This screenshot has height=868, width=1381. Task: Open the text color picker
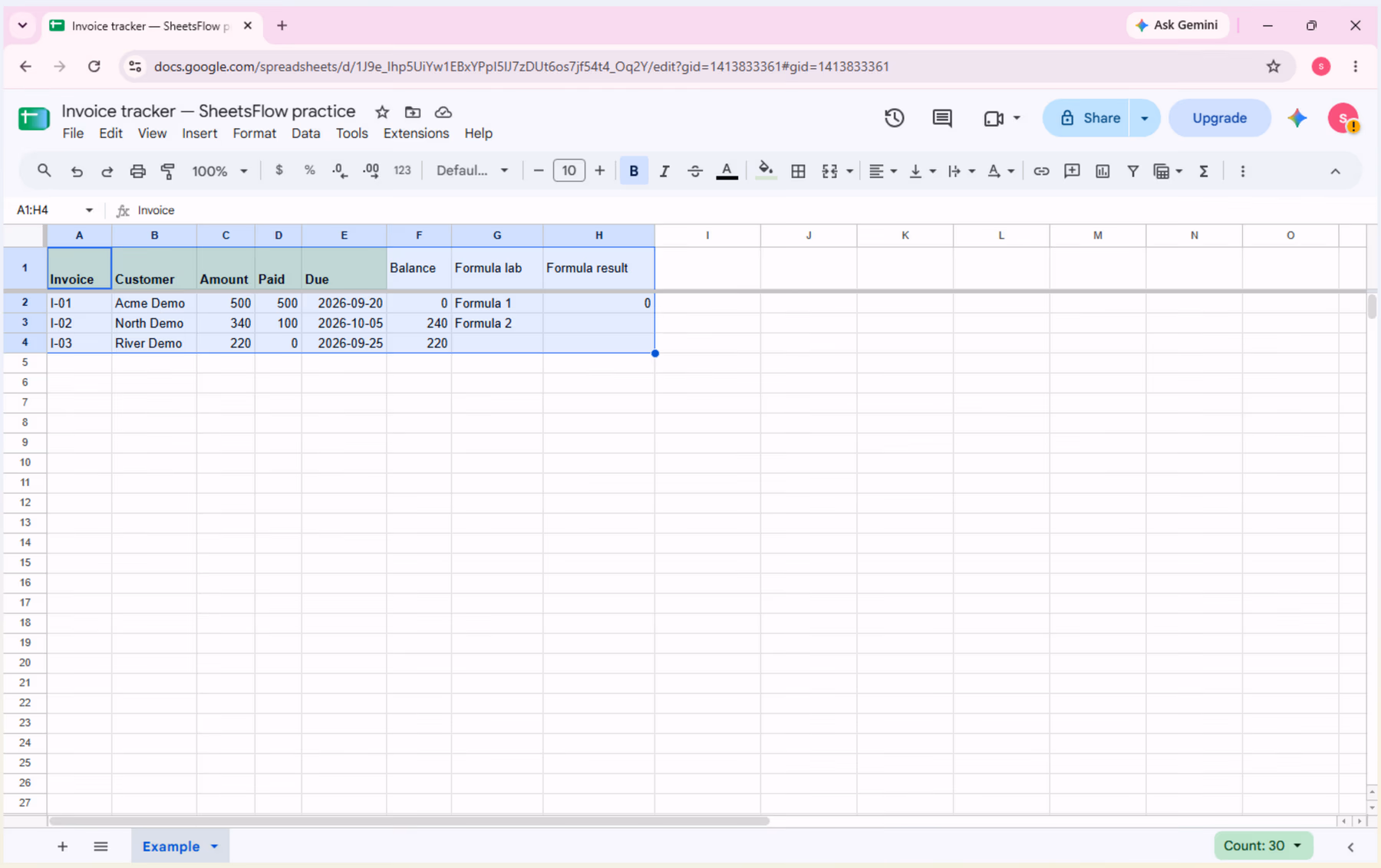pos(727,171)
